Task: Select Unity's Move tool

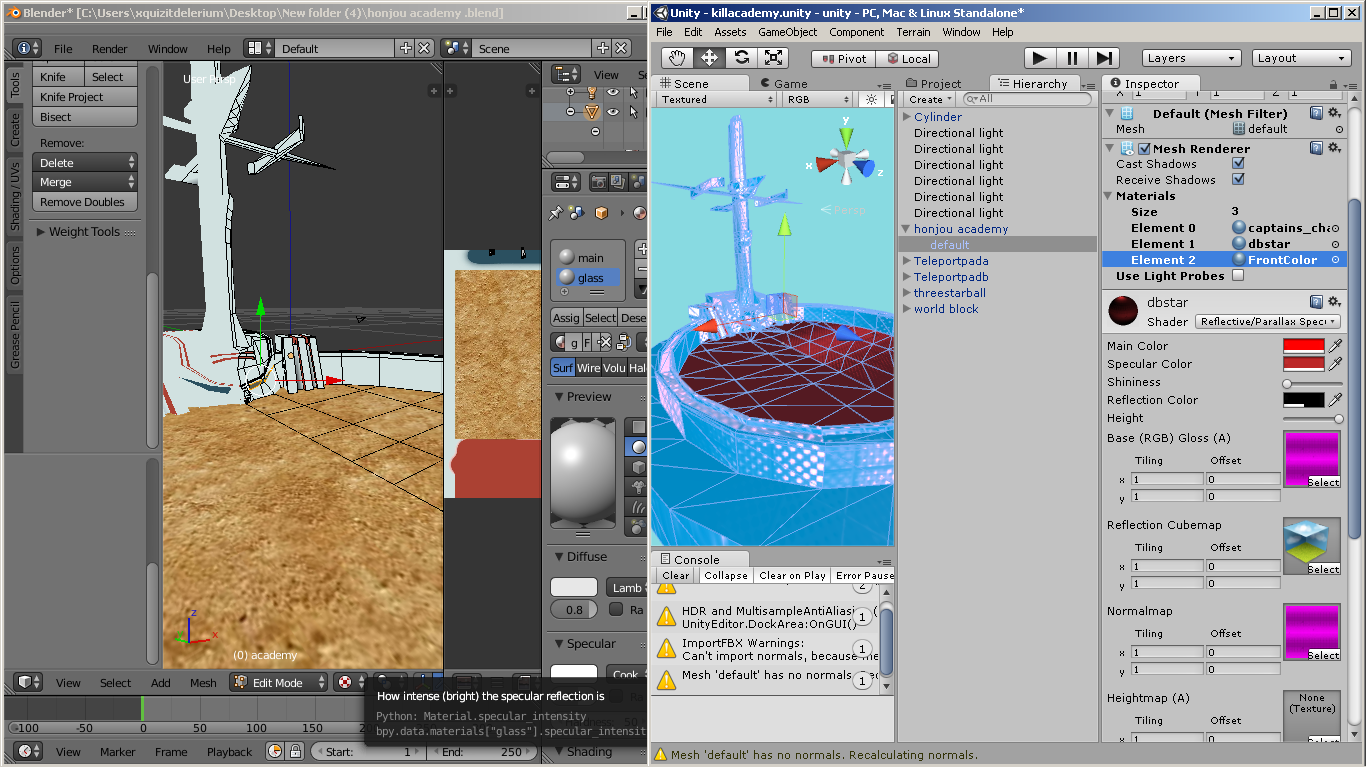Action: [x=709, y=58]
